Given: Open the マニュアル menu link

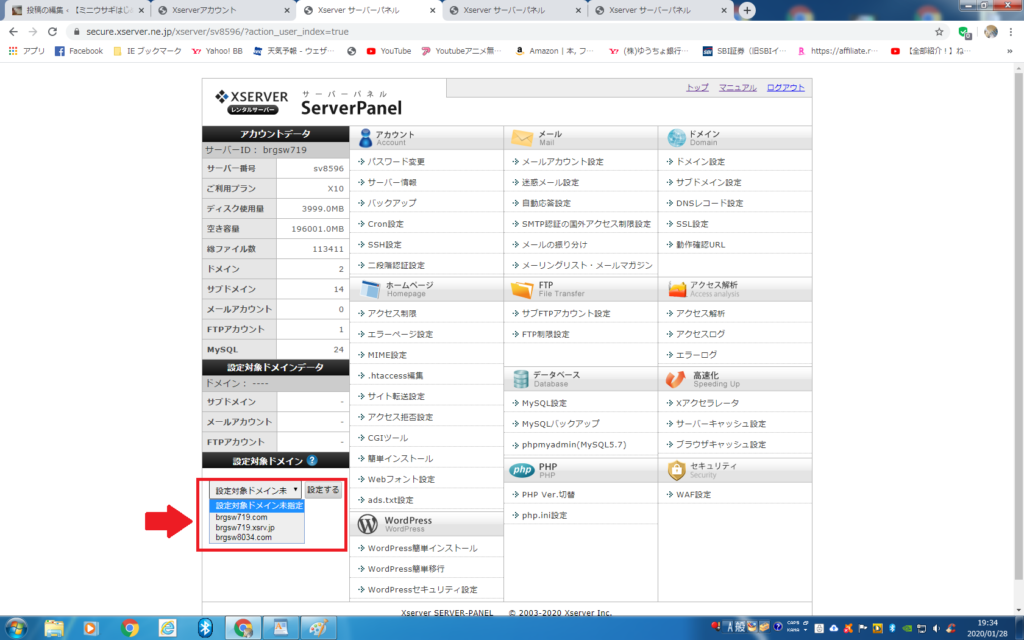Looking at the screenshot, I should pyautogui.click(x=738, y=88).
